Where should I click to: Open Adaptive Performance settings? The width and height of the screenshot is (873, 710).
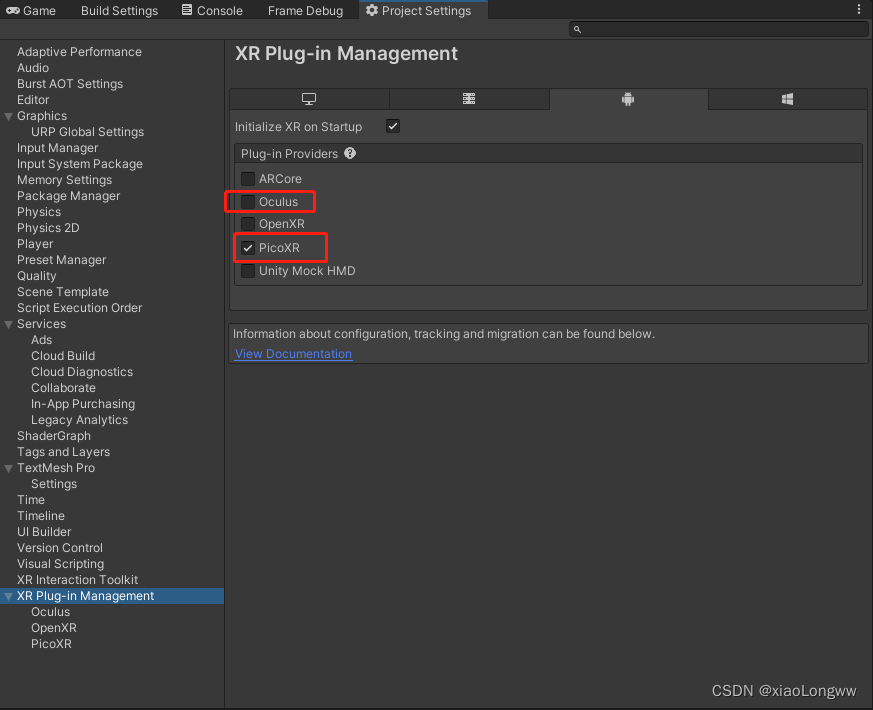tap(80, 52)
